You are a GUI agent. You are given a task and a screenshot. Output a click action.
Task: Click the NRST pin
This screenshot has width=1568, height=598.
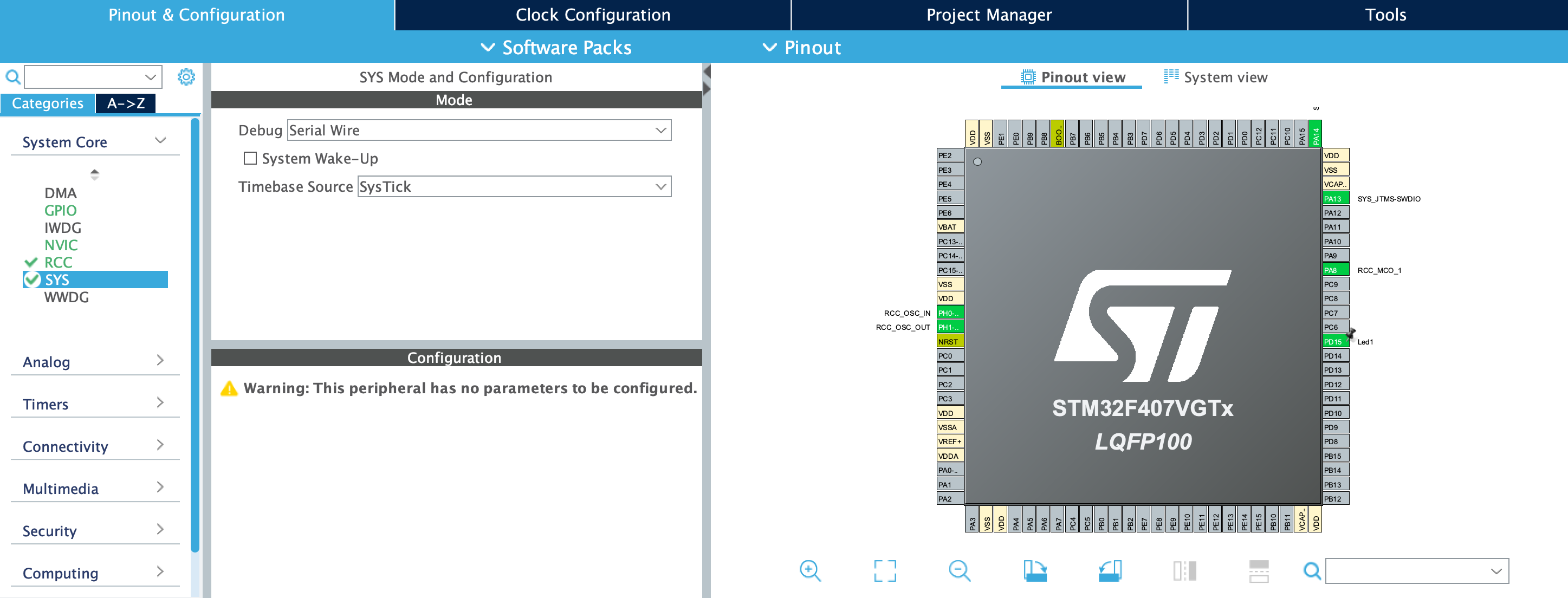tap(950, 341)
